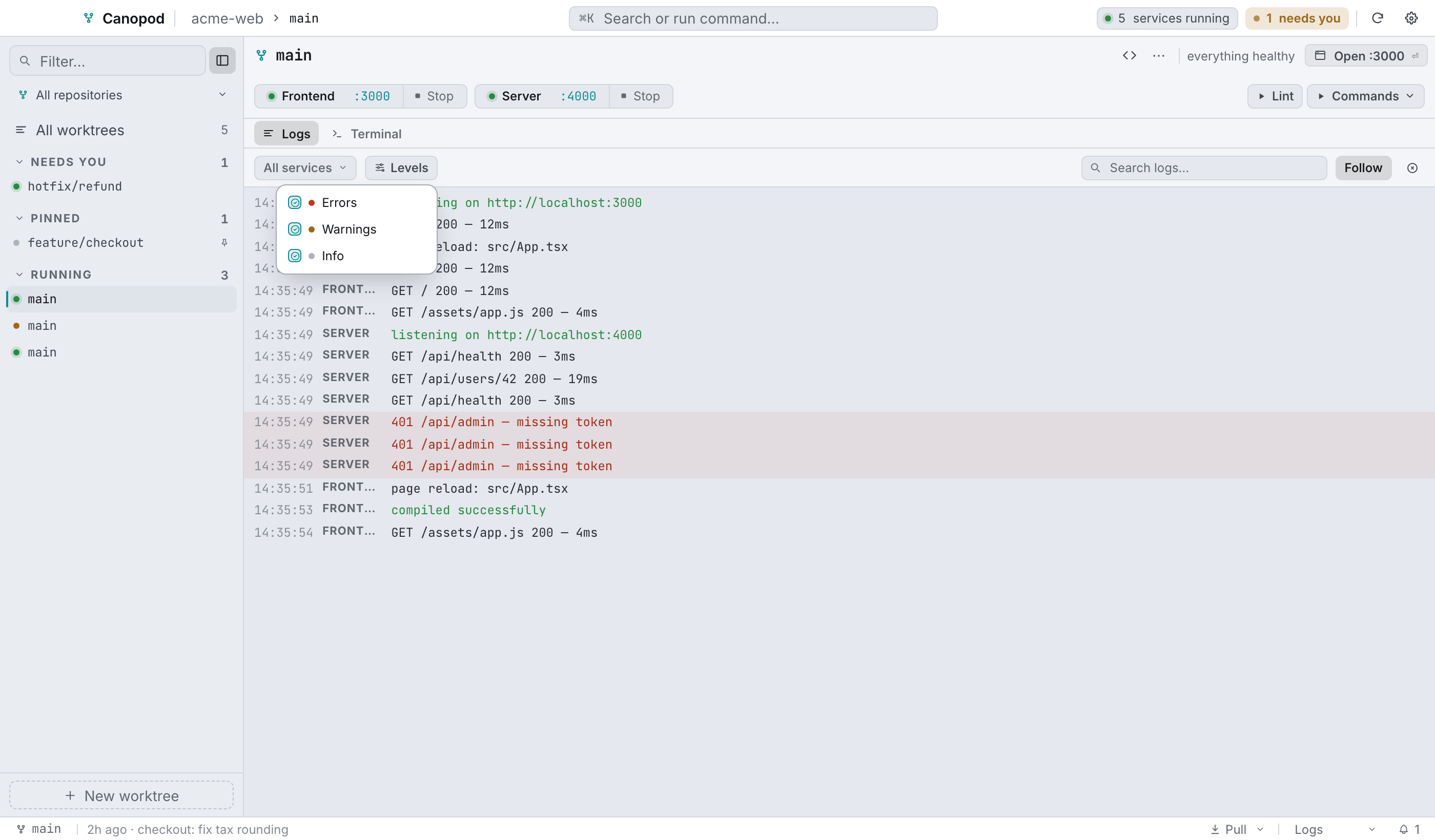Uncheck the Warnings level checkbox
1435x840 pixels.
point(294,229)
